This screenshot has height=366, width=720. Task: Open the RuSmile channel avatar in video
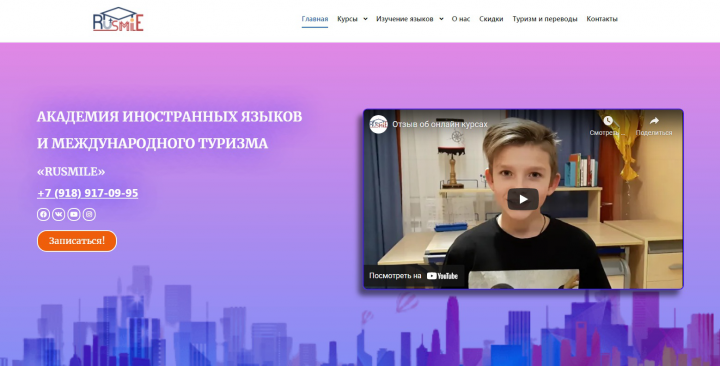pos(378,124)
